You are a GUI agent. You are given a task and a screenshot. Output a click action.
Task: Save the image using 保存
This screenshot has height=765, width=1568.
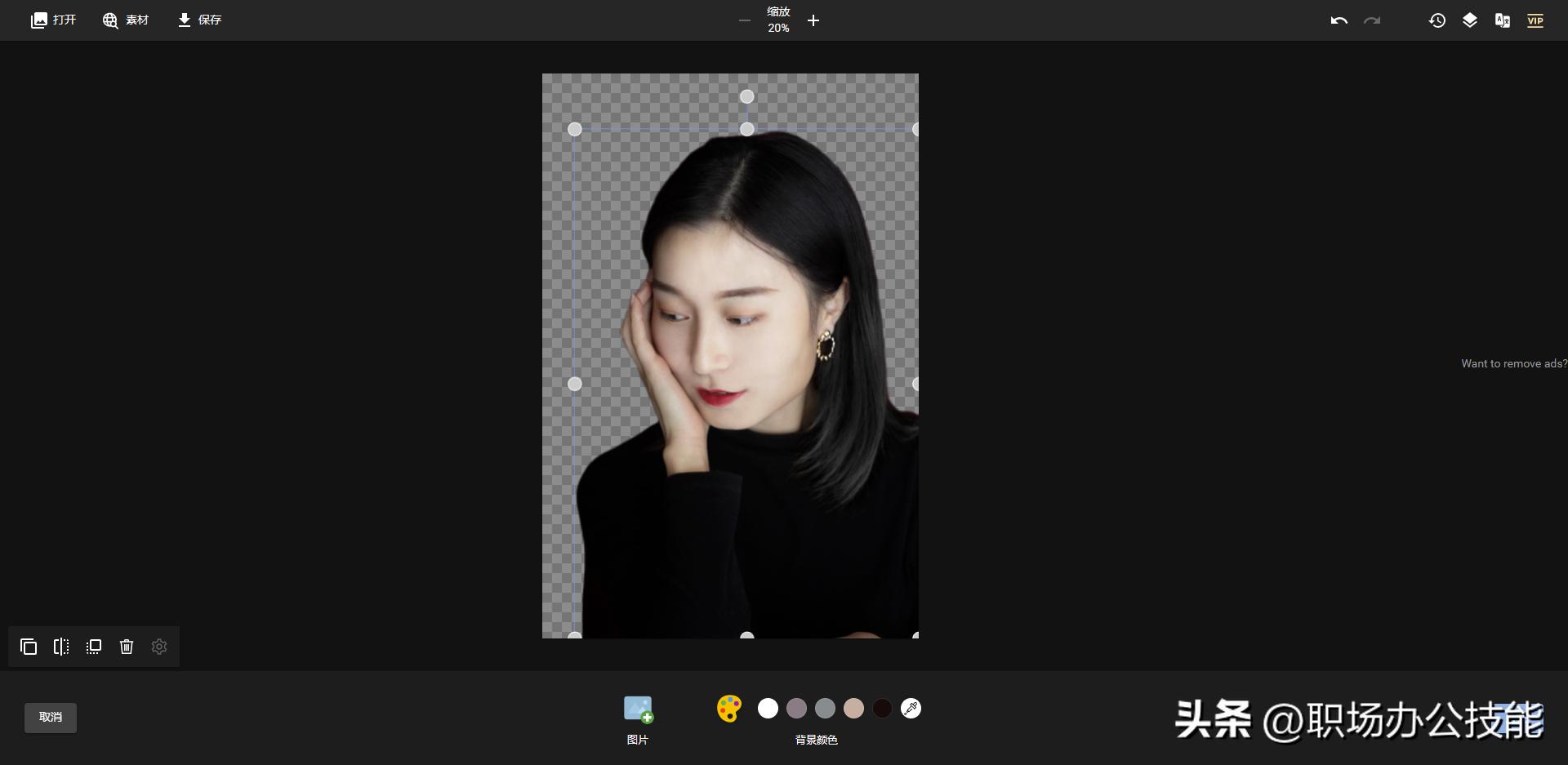[x=198, y=20]
